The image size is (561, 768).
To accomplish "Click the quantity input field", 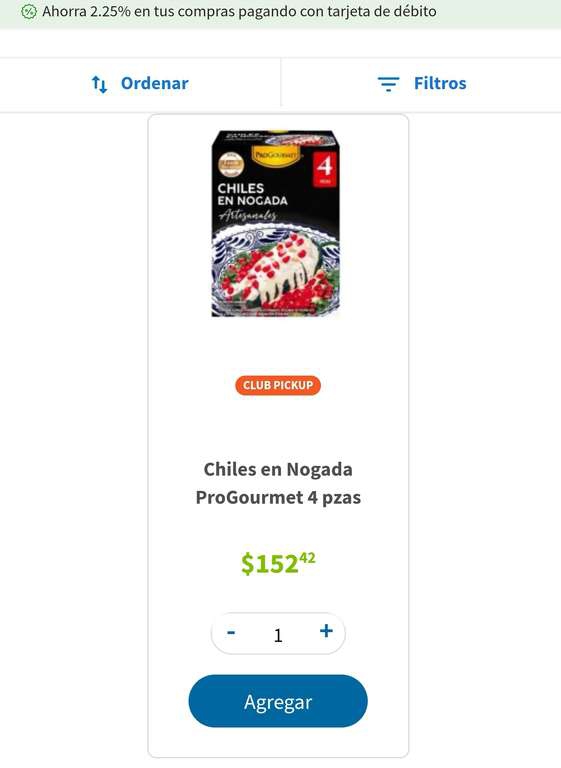I will [278, 635].
